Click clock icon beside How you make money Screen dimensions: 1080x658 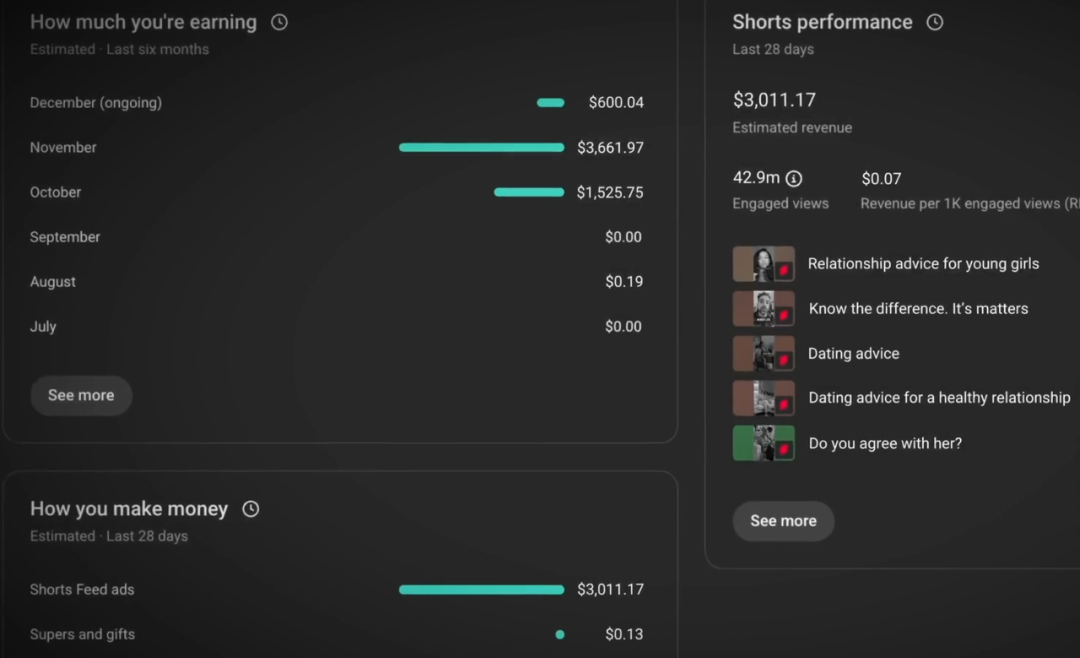click(x=251, y=509)
